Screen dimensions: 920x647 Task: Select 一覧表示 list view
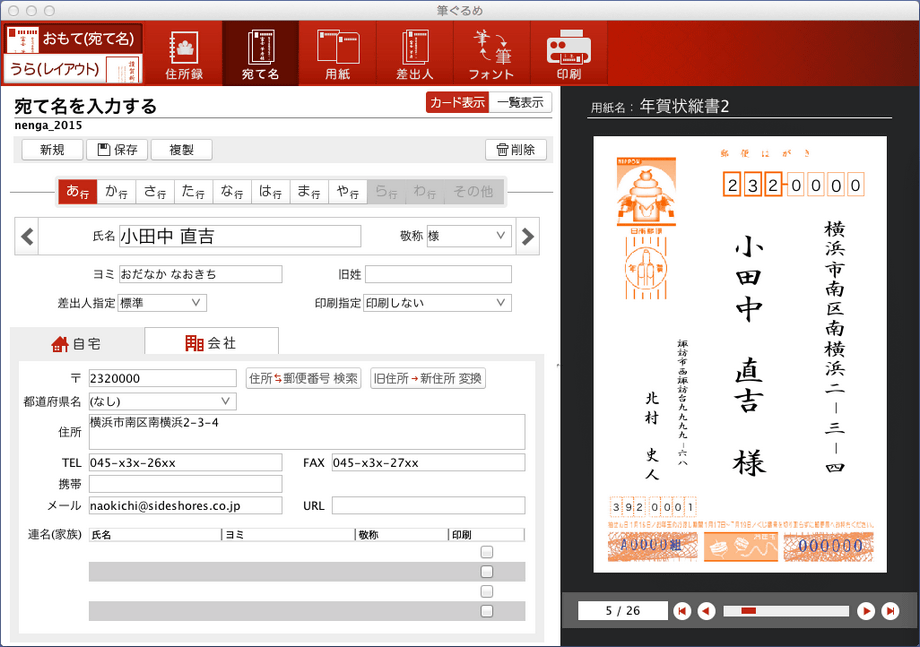point(520,103)
